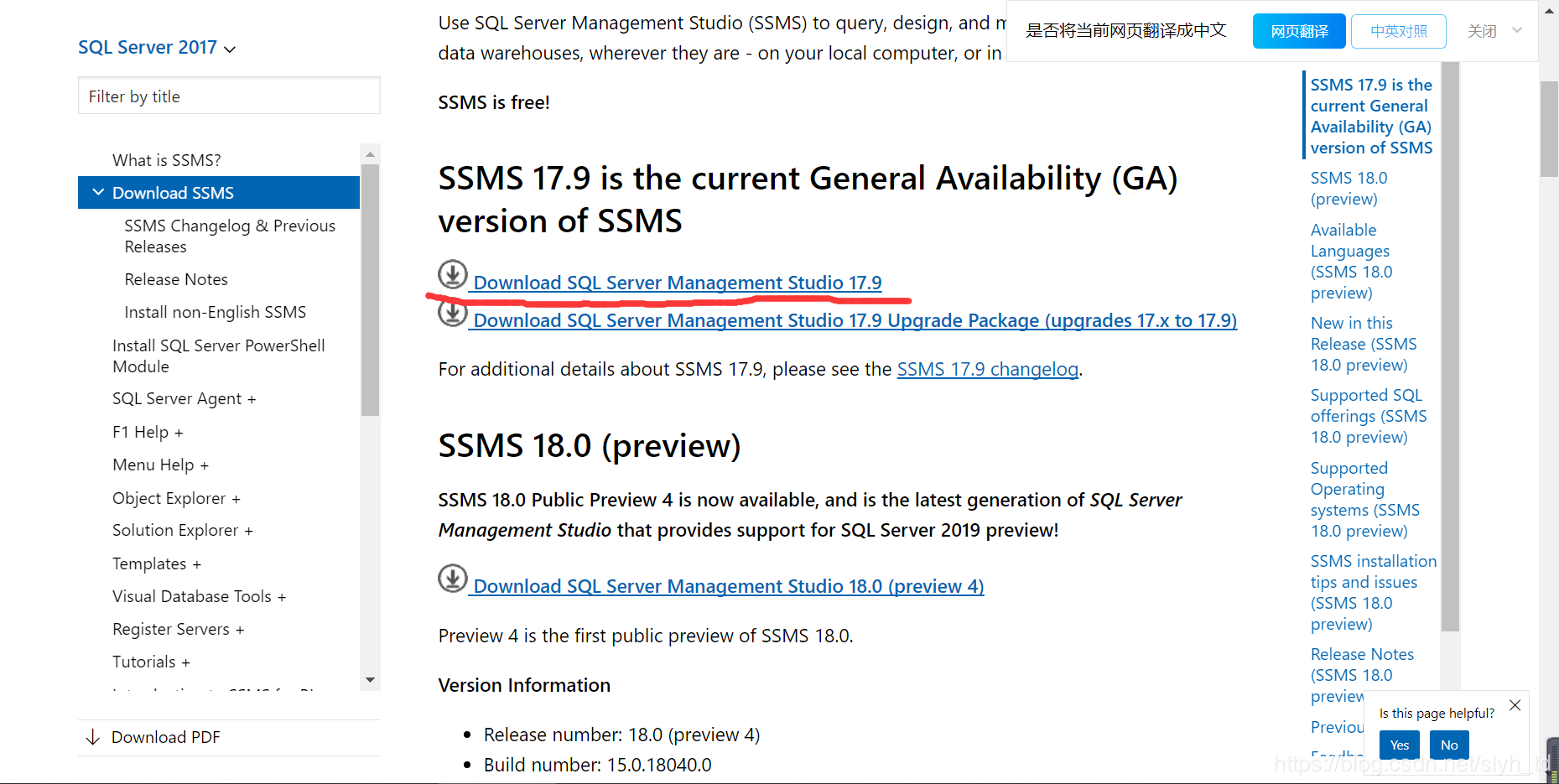Click 关闭 to dismiss translation bar
This screenshot has height=784, width=1559.
(x=1481, y=31)
